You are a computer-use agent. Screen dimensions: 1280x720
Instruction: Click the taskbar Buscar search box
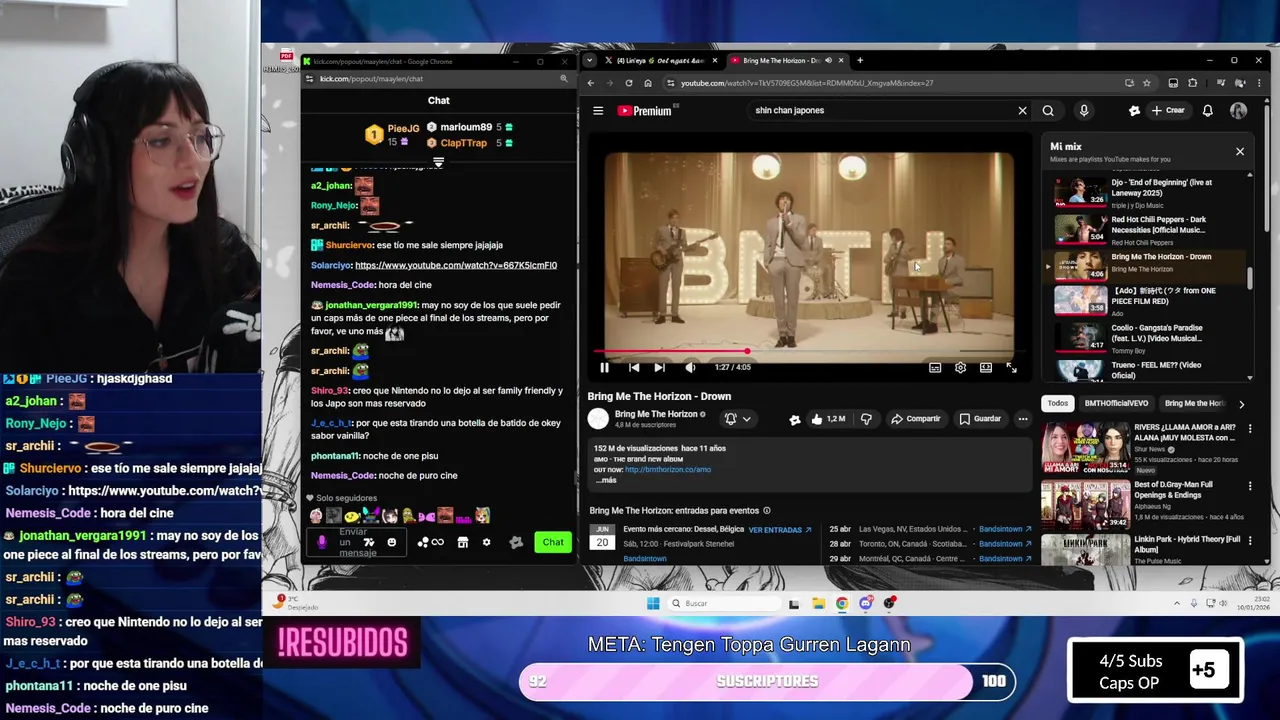pyautogui.click(x=724, y=603)
